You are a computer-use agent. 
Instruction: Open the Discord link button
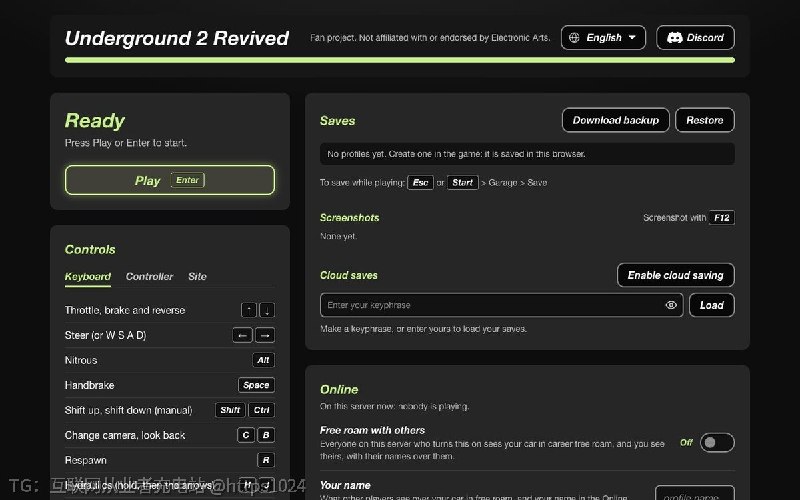click(x=695, y=38)
